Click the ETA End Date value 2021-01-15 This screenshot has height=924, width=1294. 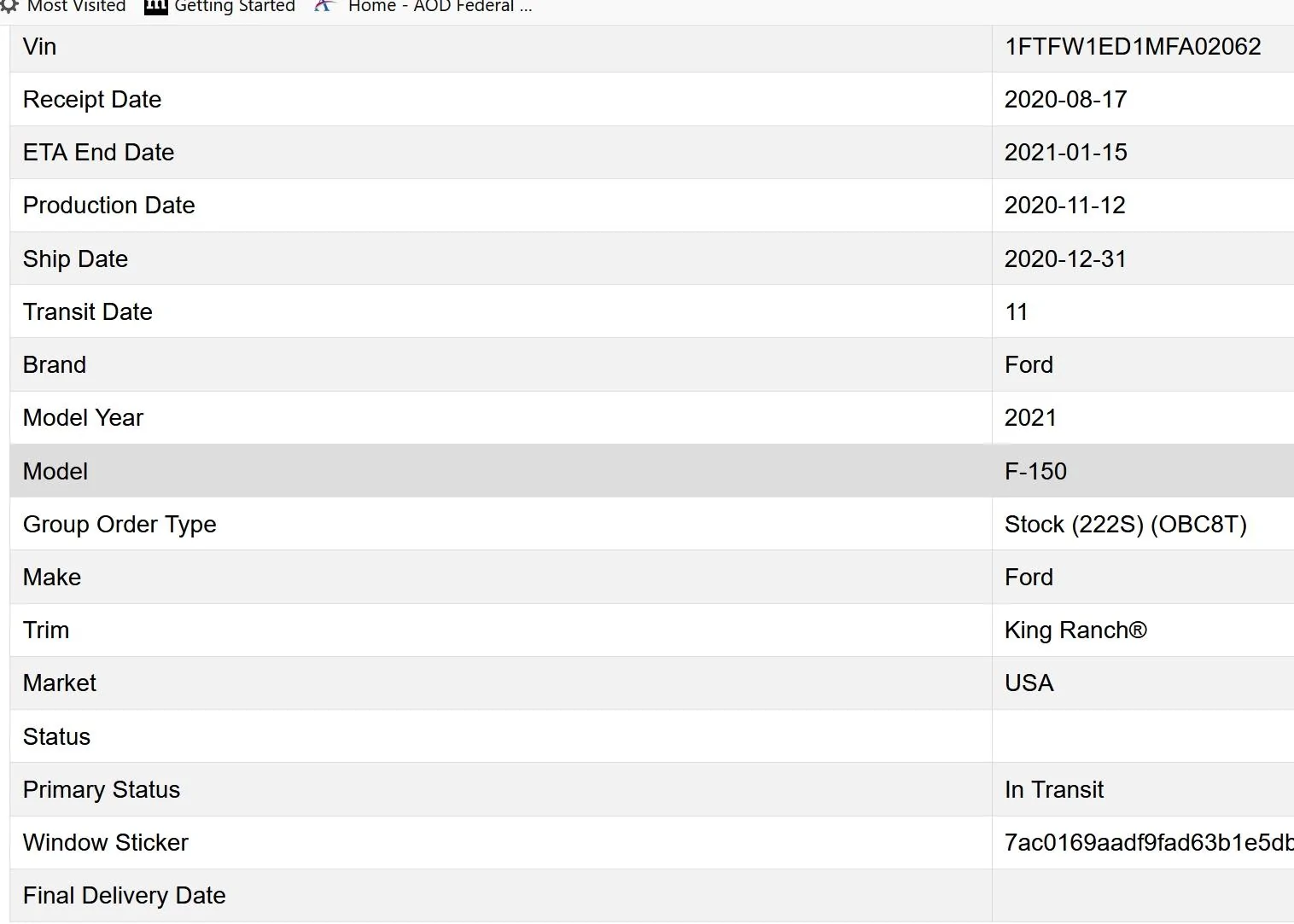1065,153
